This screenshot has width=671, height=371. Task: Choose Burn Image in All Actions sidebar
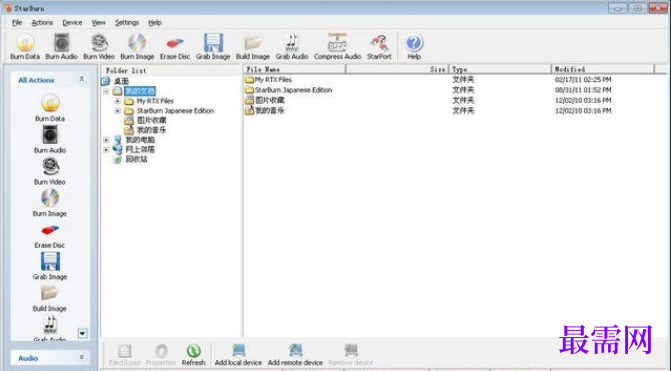[50, 203]
